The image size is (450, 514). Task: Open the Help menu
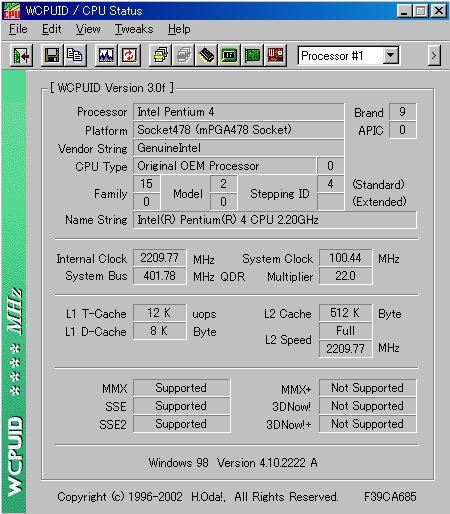click(179, 29)
